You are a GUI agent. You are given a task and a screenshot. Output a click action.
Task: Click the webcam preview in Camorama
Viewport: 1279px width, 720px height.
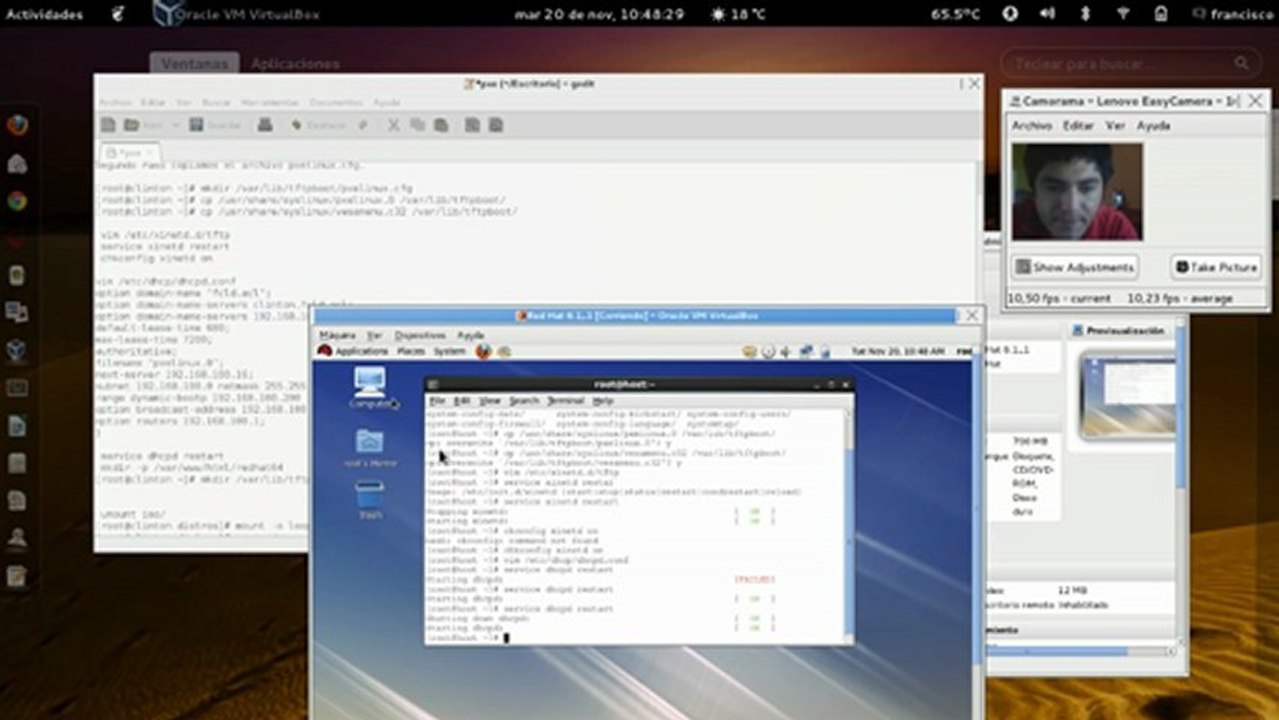[x=1077, y=191]
